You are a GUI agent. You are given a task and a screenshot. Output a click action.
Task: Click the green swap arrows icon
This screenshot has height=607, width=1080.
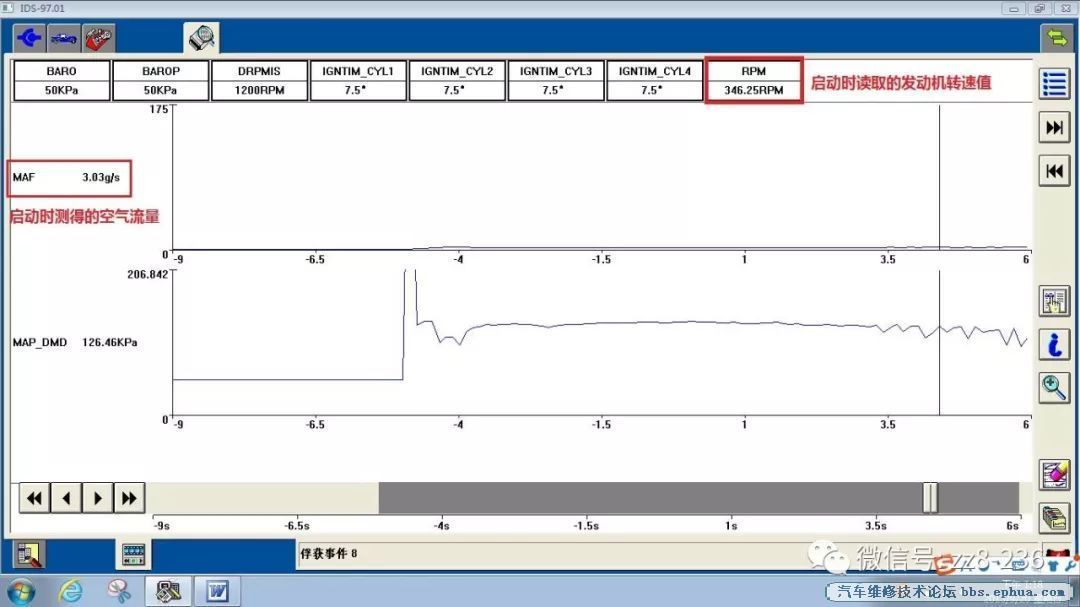pyautogui.click(x=1056, y=37)
